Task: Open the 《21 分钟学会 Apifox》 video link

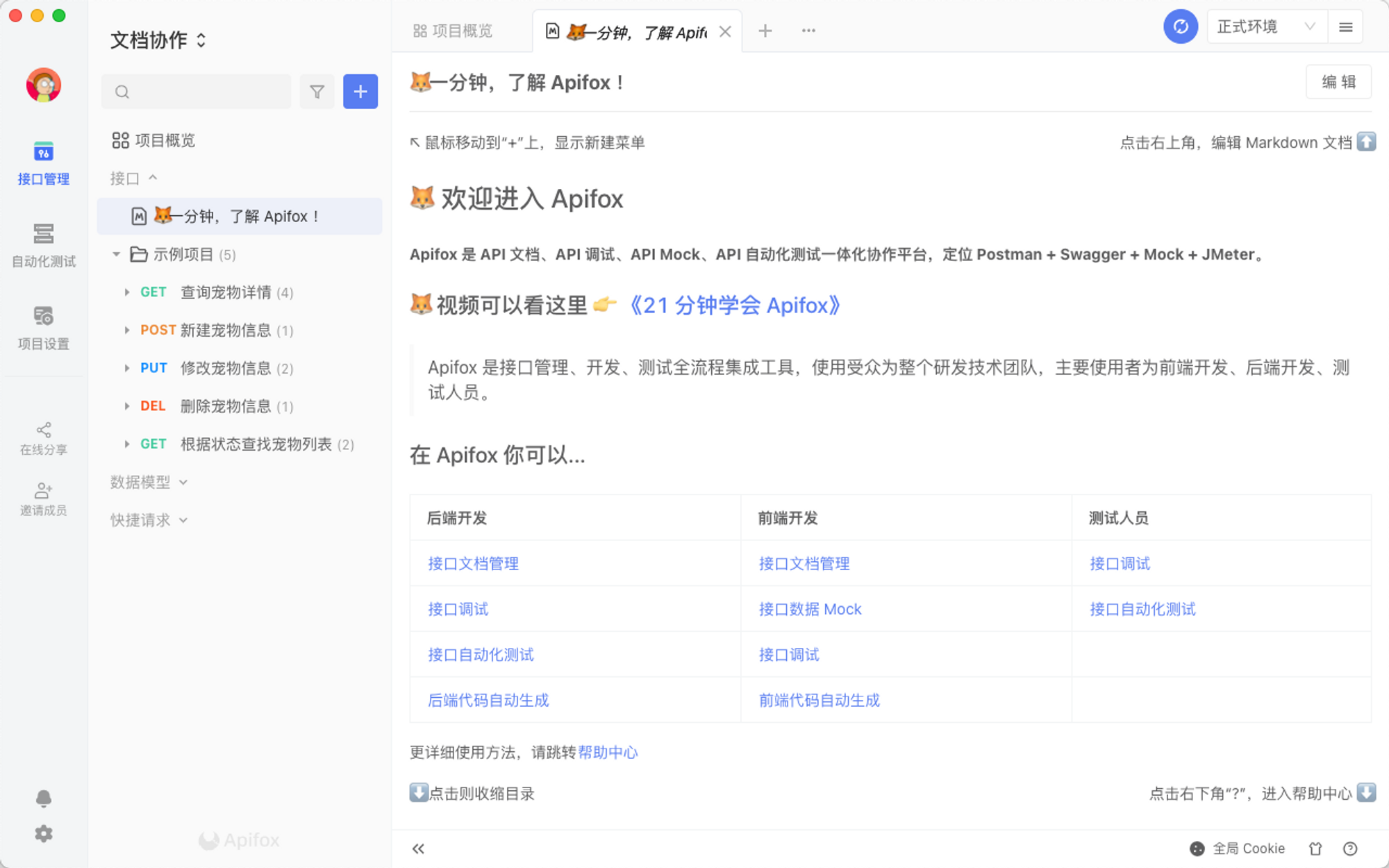Action: 735,306
